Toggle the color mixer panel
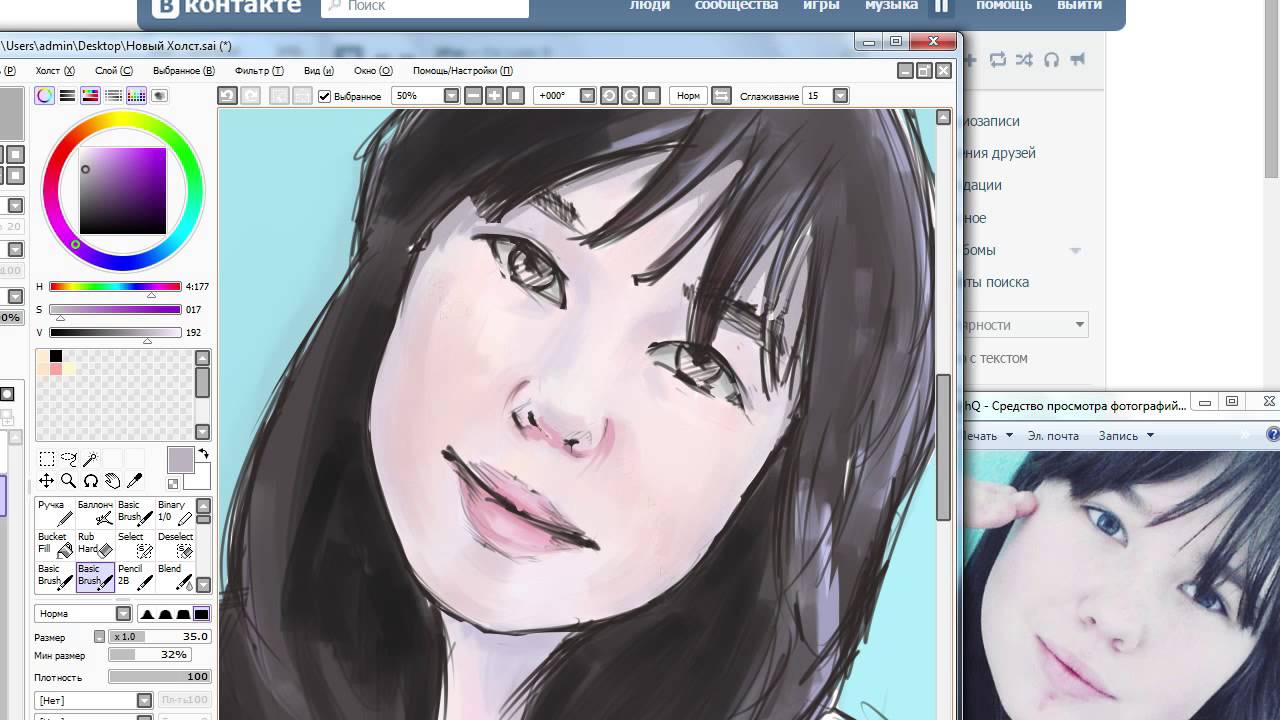1280x720 pixels. [113, 96]
